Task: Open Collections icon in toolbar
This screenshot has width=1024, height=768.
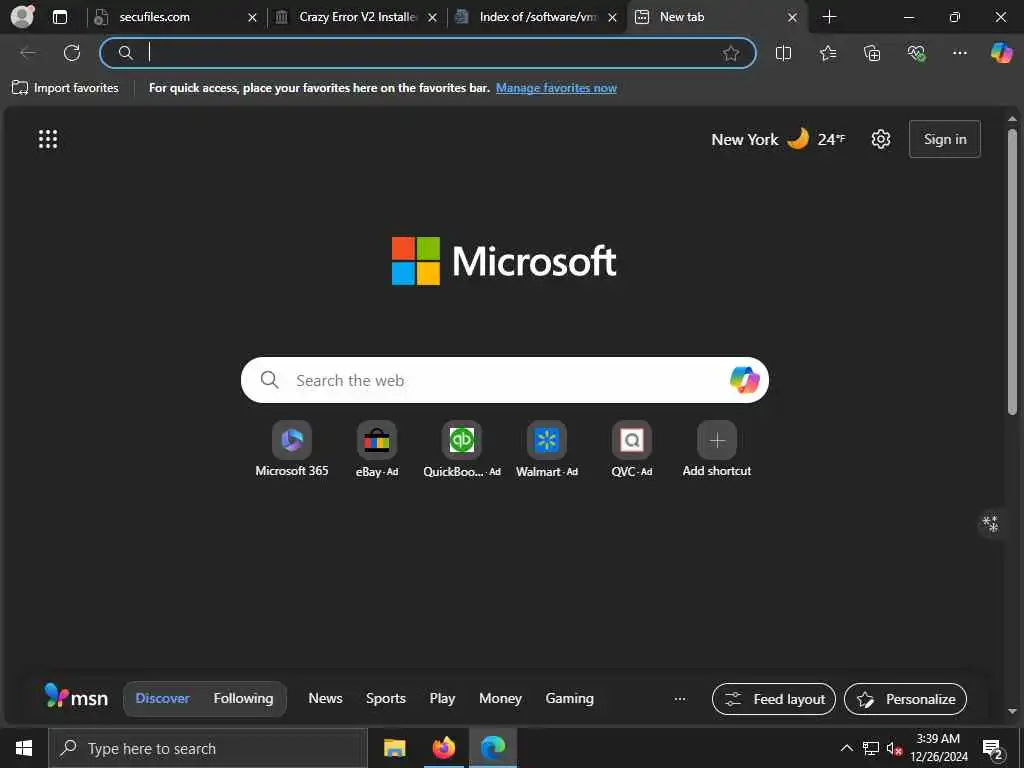Action: coord(872,53)
